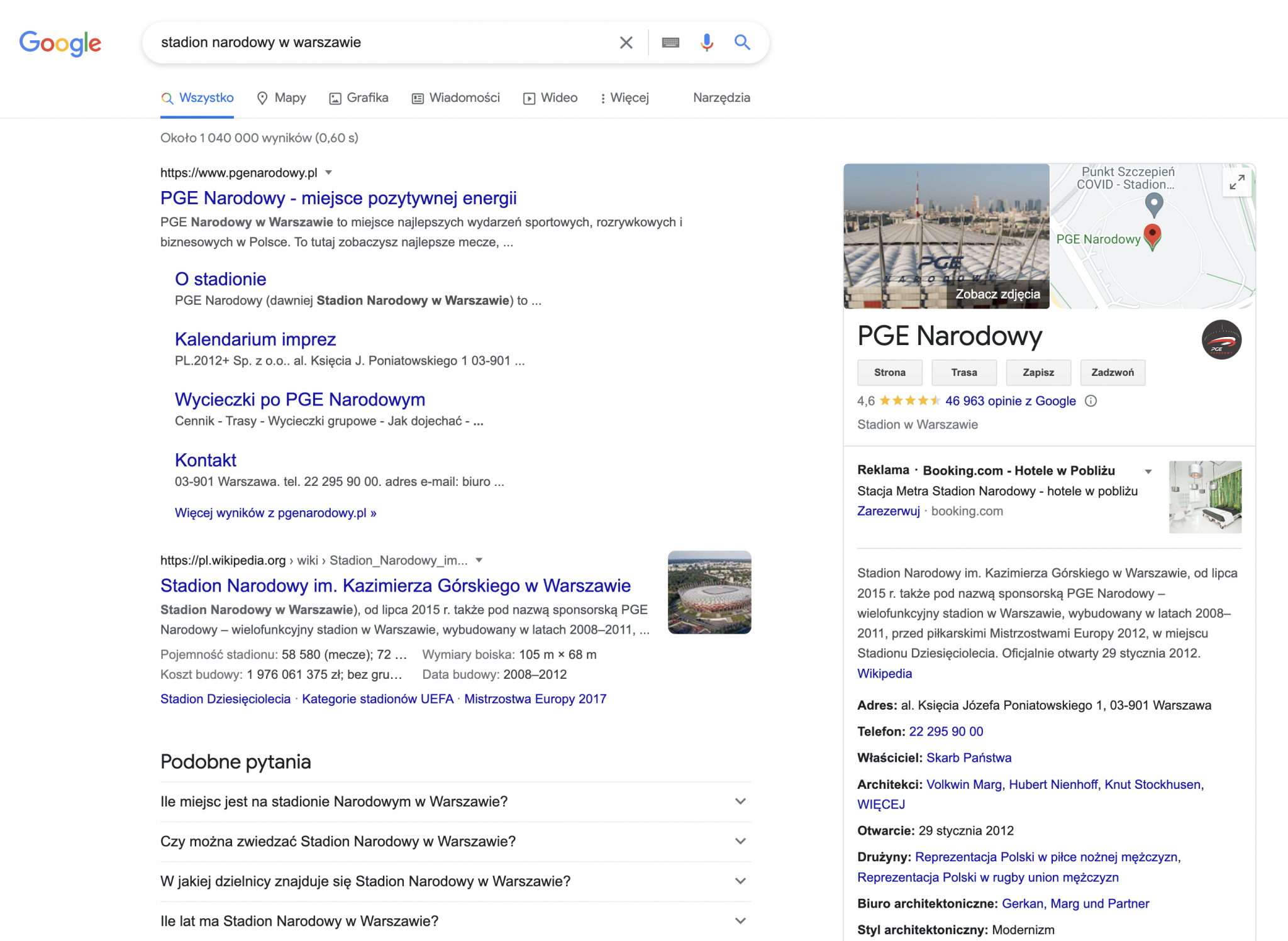Click the Google logo

60,43
